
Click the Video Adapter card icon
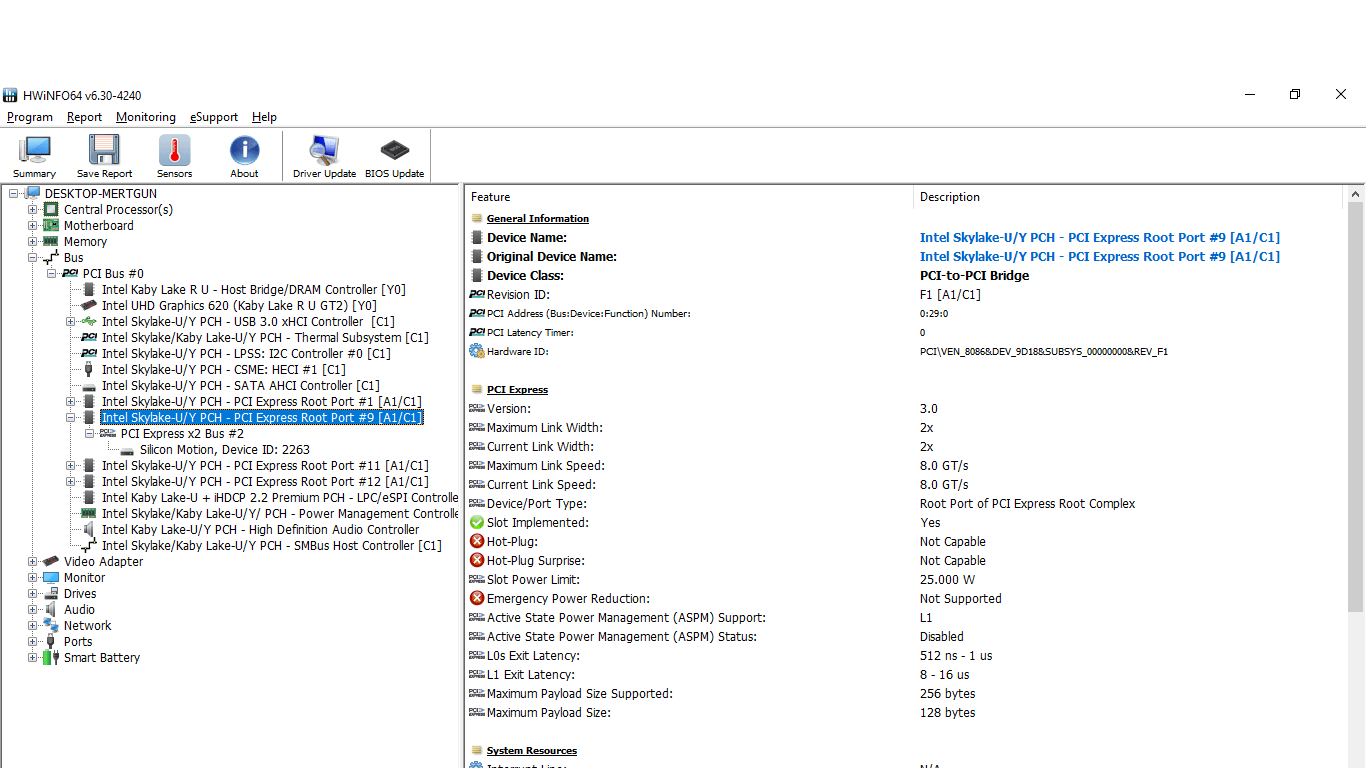click(x=51, y=562)
